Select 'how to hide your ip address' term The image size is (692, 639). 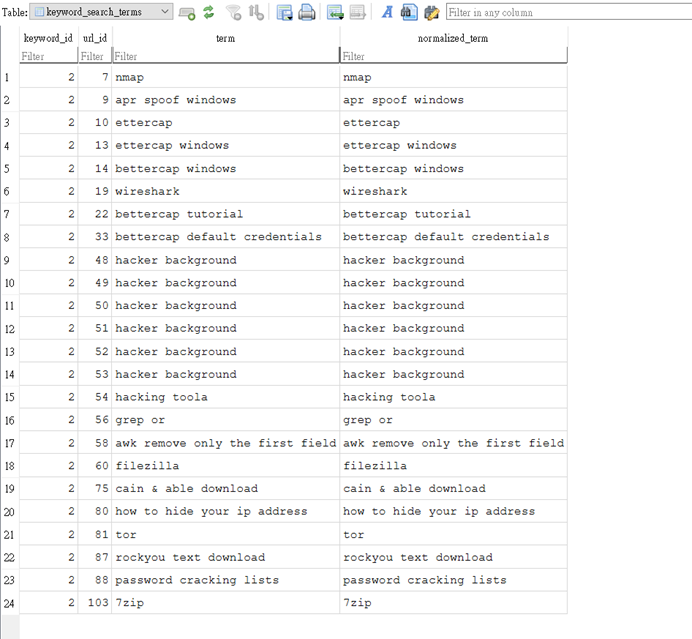226,511
